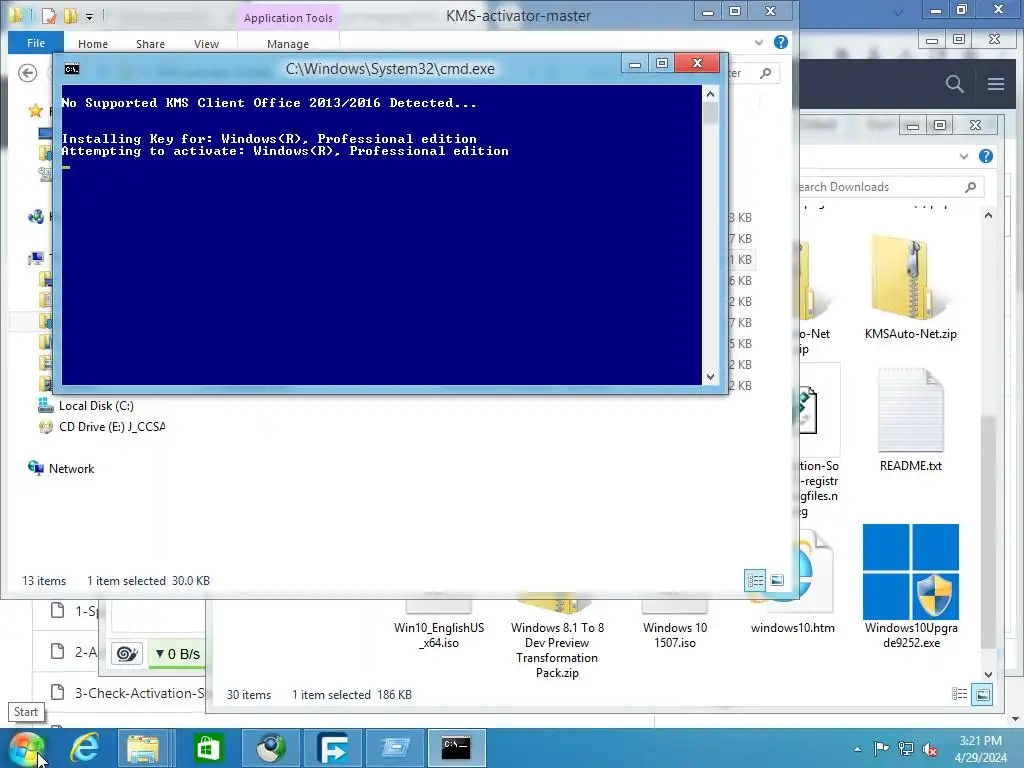Viewport: 1024px width, 768px height.
Task: Click the New Folder quick access icon
Action: [x=71, y=16]
